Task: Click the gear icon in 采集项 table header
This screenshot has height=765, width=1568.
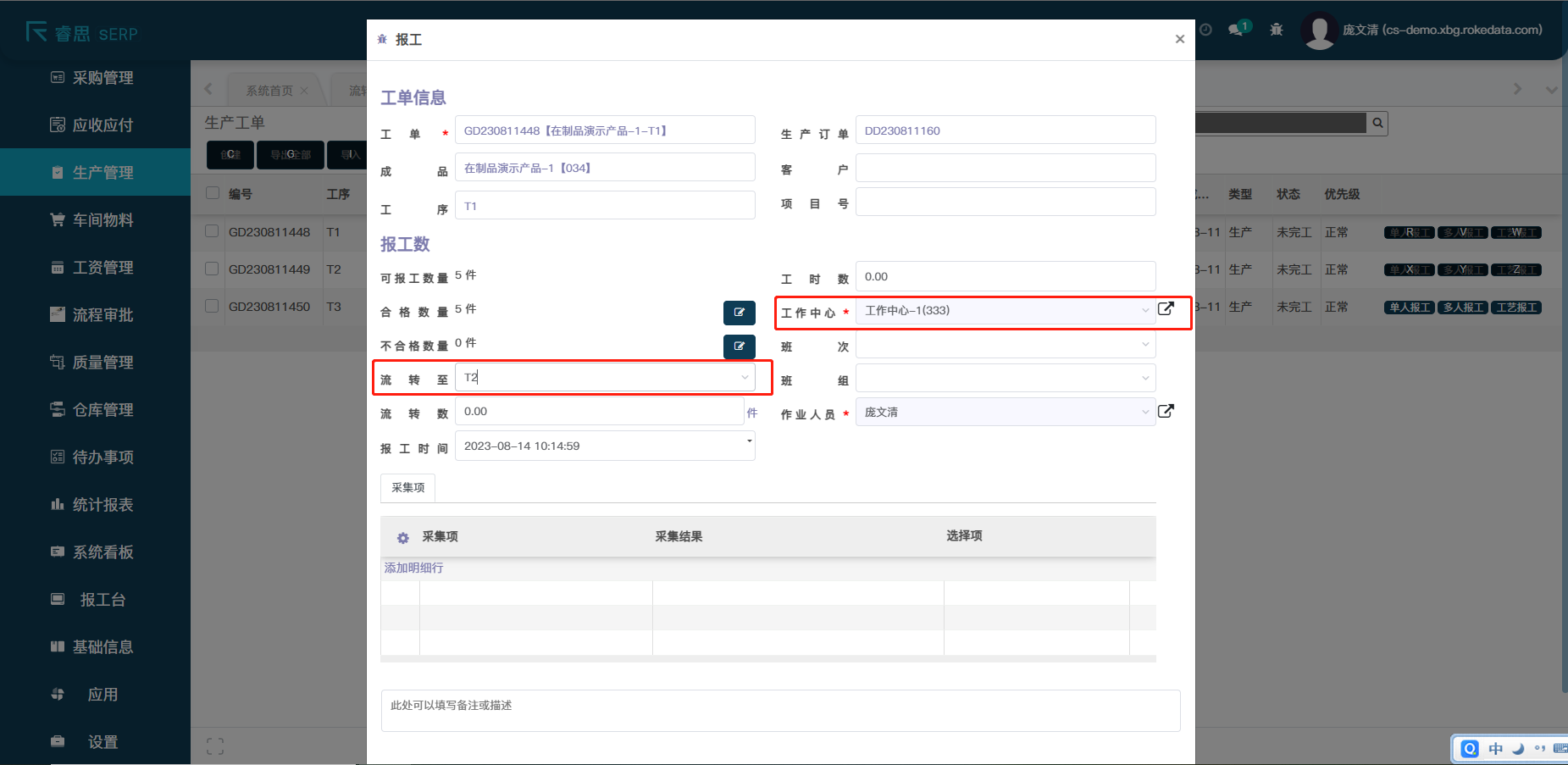Action: [403, 538]
